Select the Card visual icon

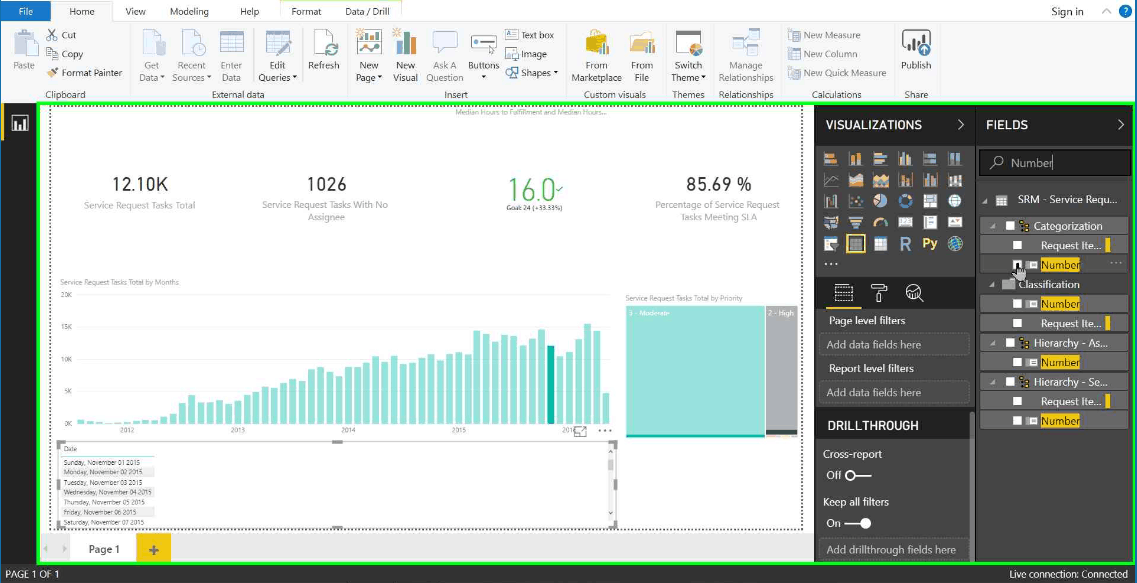pos(905,223)
